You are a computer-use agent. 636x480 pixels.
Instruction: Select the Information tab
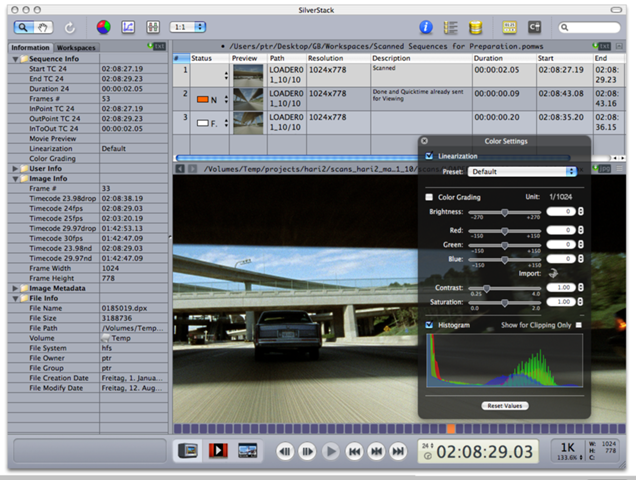[x=30, y=47]
